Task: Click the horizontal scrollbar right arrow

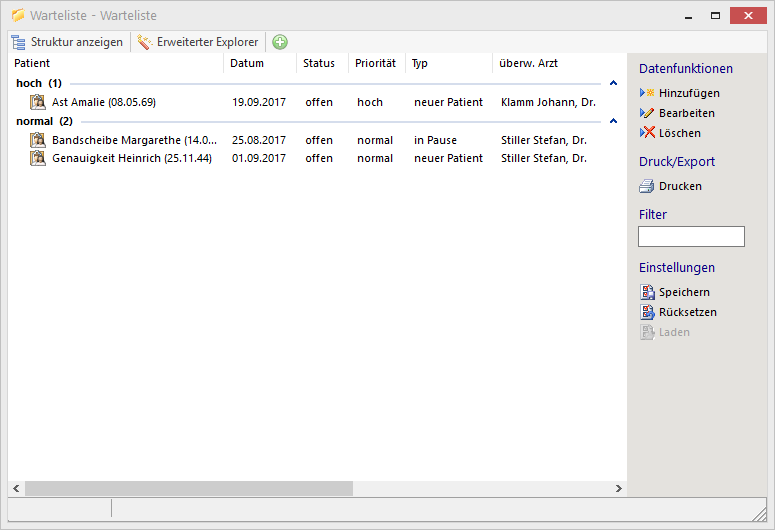Action: (x=619, y=489)
